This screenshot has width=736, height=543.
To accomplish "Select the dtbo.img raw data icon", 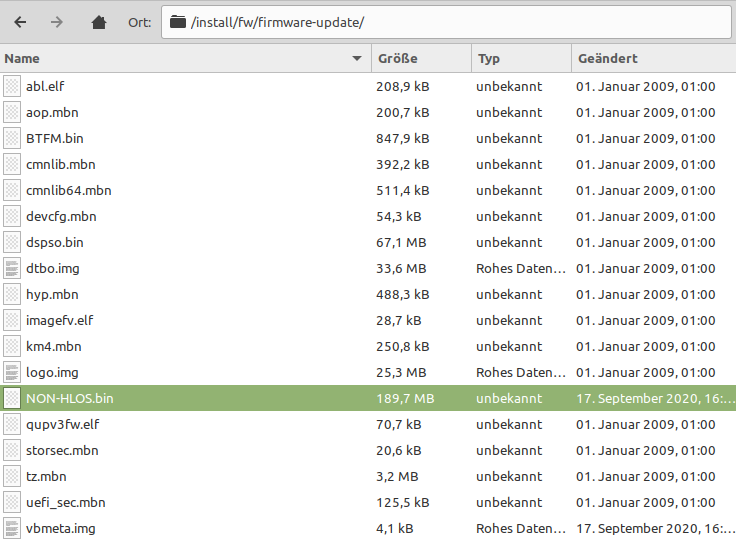I will (12, 268).
